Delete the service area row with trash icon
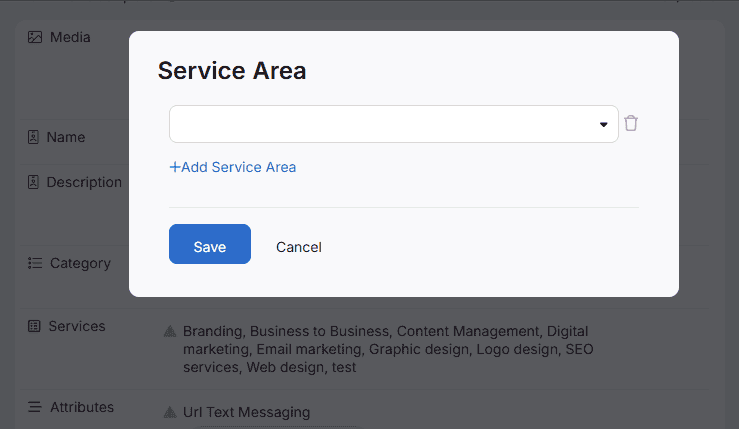The image size is (739, 429). tap(631, 124)
